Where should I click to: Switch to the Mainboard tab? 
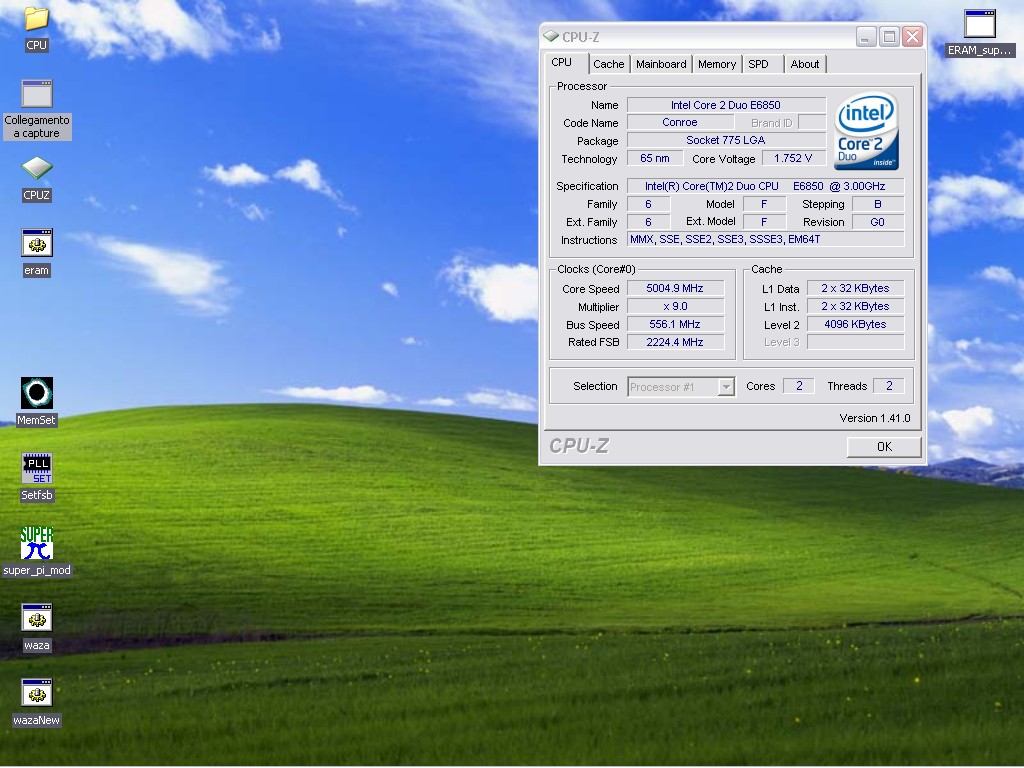pyautogui.click(x=661, y=64)
